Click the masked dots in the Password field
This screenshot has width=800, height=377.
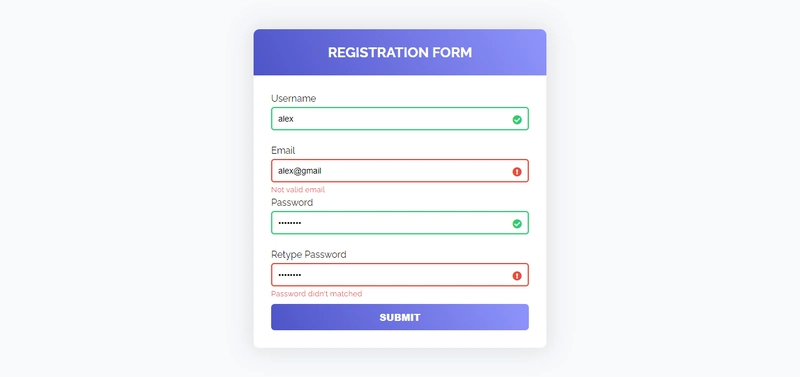pos(289,223)
